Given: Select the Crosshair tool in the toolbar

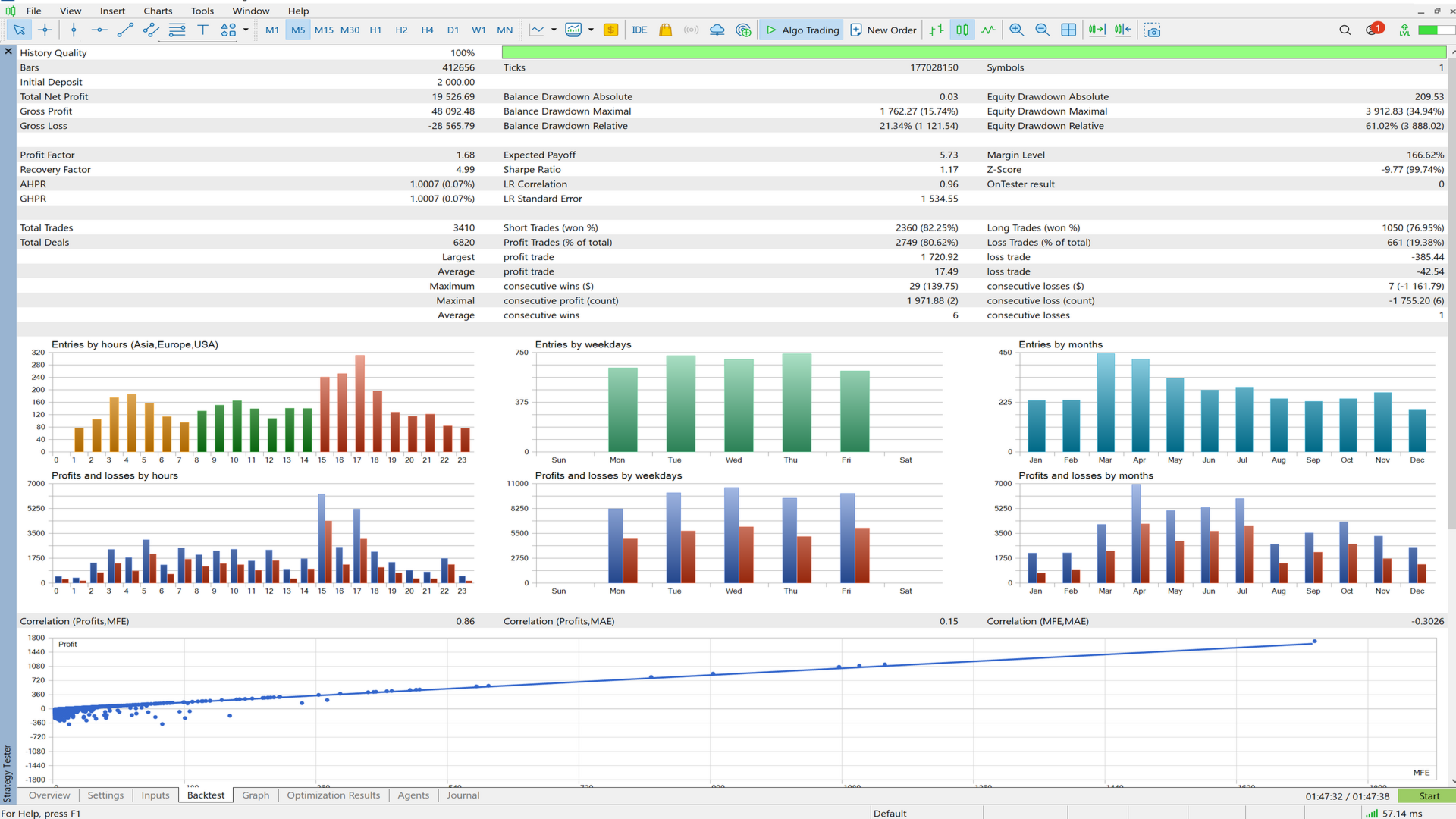Looking at the screenshot, I should tap(45, 30).
